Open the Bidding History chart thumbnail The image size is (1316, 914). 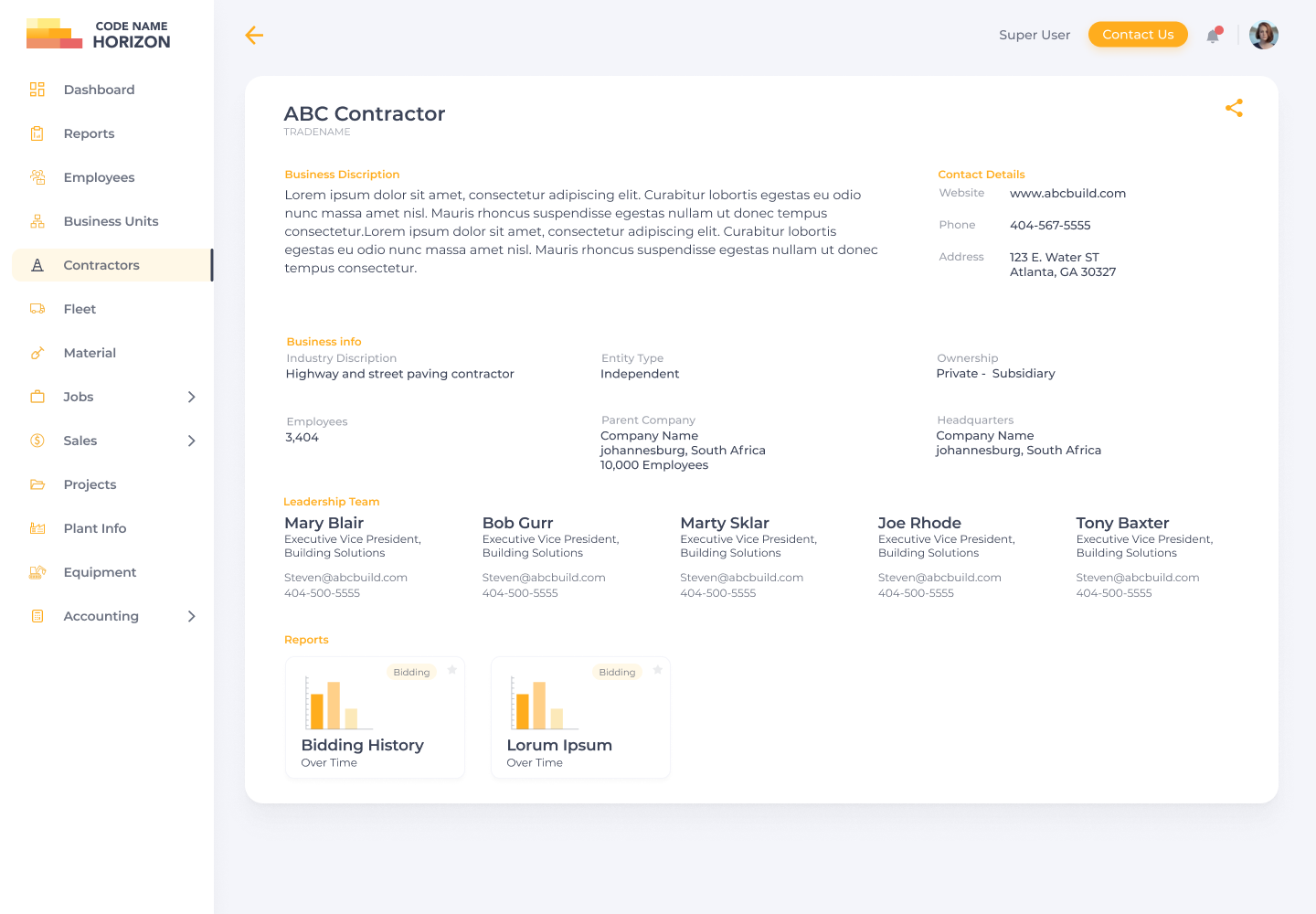(x=334, y=705)
